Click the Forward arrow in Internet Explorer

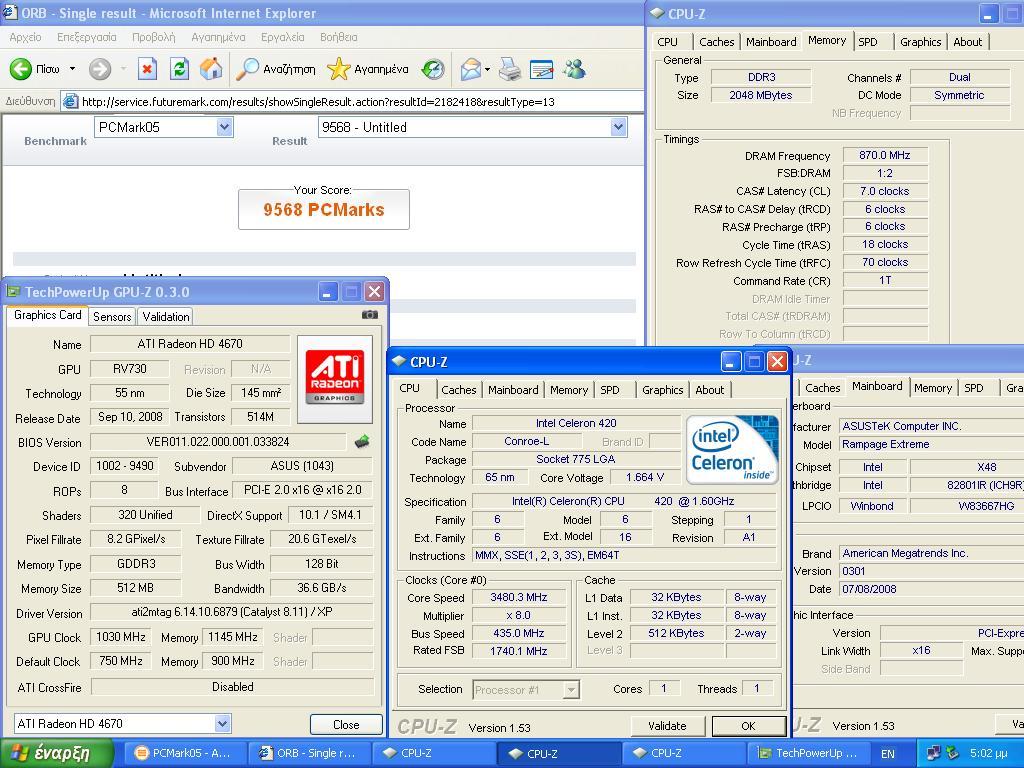(x=100, y=69)
